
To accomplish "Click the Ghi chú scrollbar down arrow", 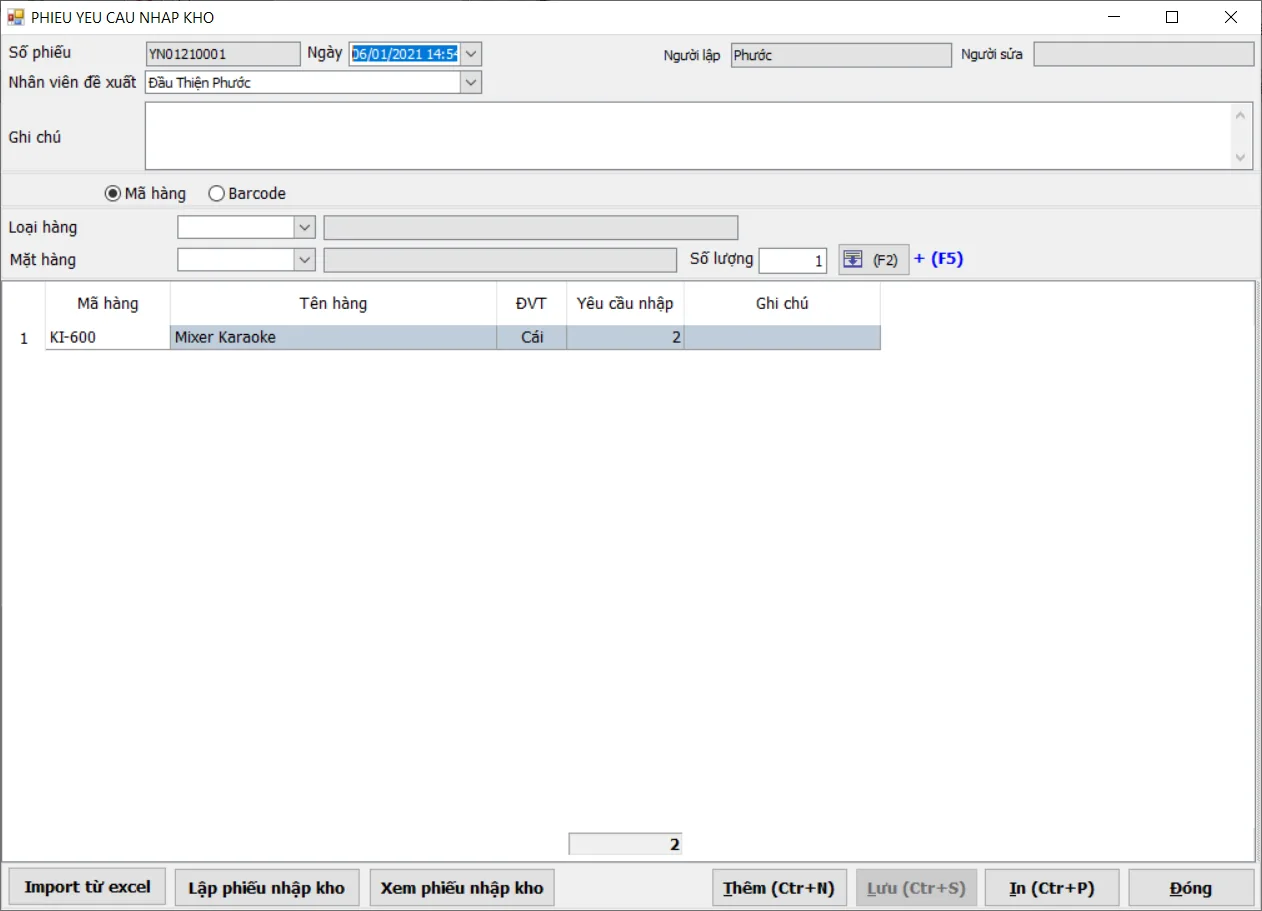I will [x=1242, y=157].
